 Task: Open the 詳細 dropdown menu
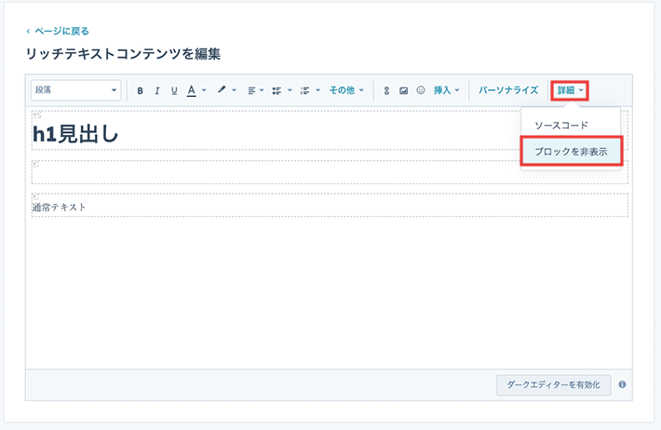[x=570, y=90]
